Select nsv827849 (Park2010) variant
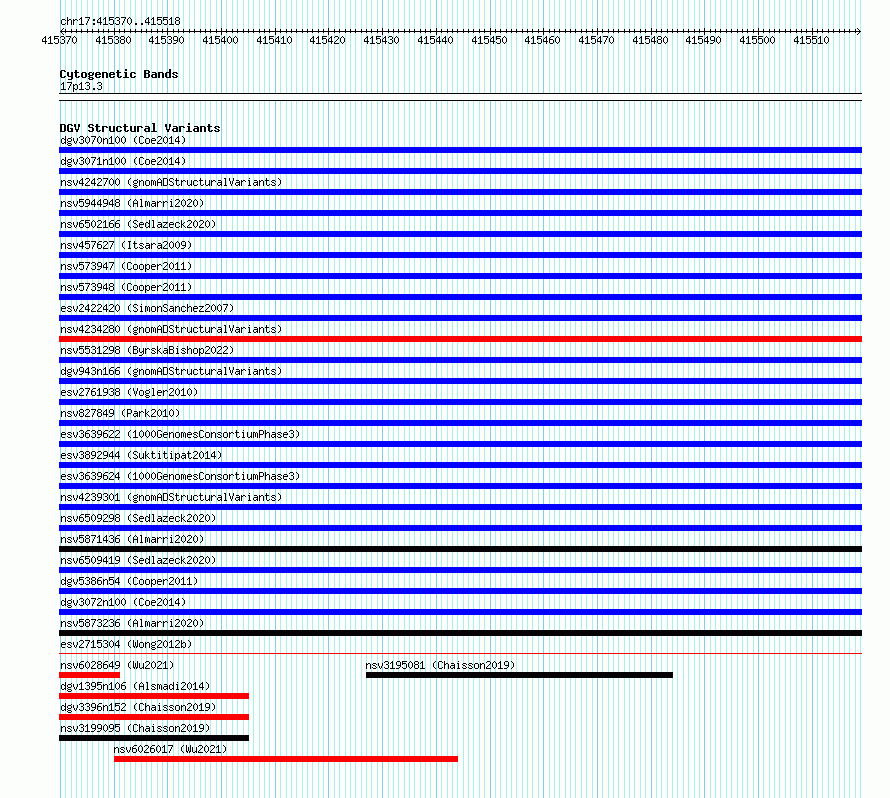890x798 pixels. (120, 413)
